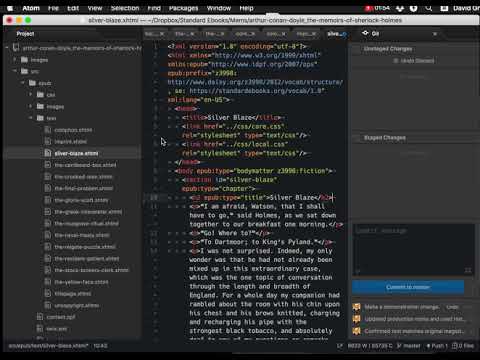Click Push 1 in the status bar
480x360 pixels.
pos(437,346)
